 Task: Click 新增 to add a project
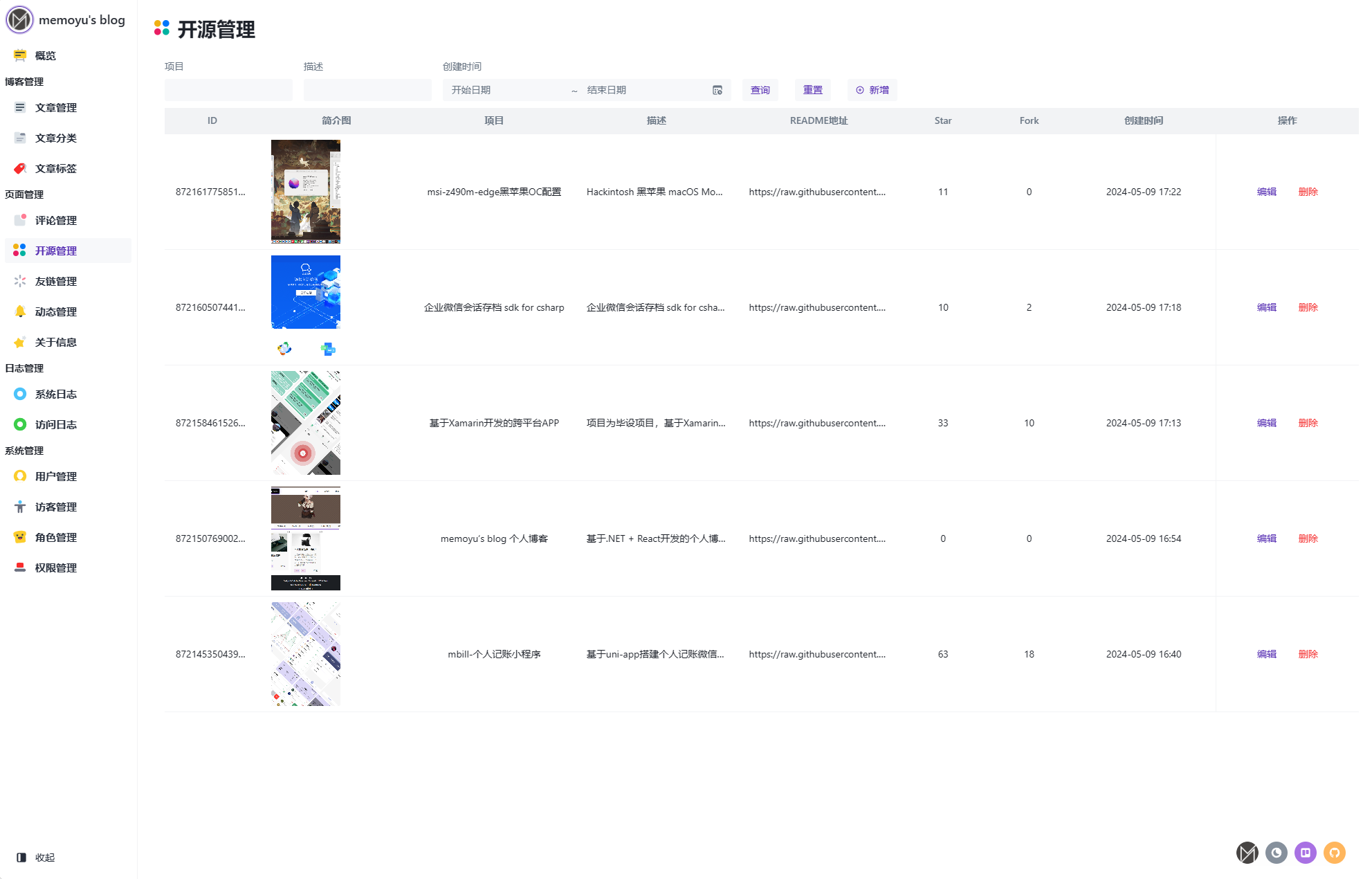click(x=872, y=90)
